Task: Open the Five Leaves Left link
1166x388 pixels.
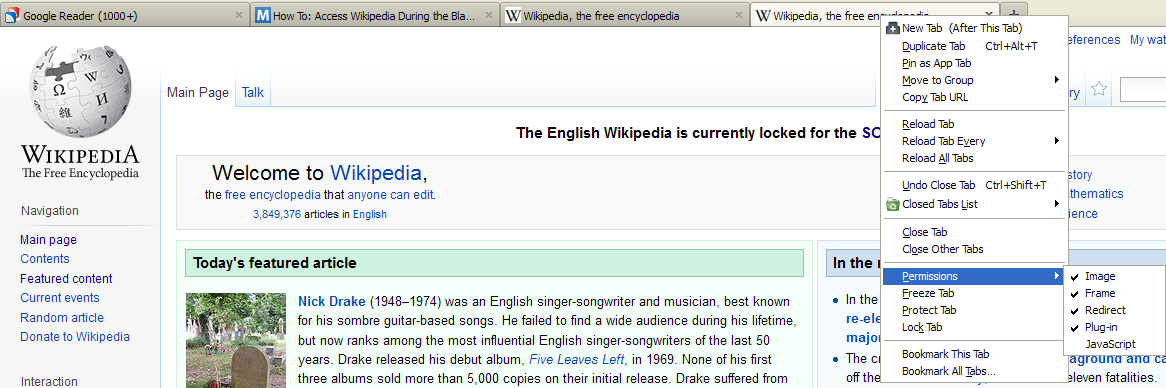Action: coord(577,360)
